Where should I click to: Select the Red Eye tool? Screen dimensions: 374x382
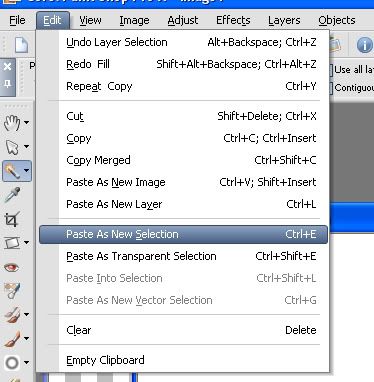pyautogui.click(x=11, y=267)
